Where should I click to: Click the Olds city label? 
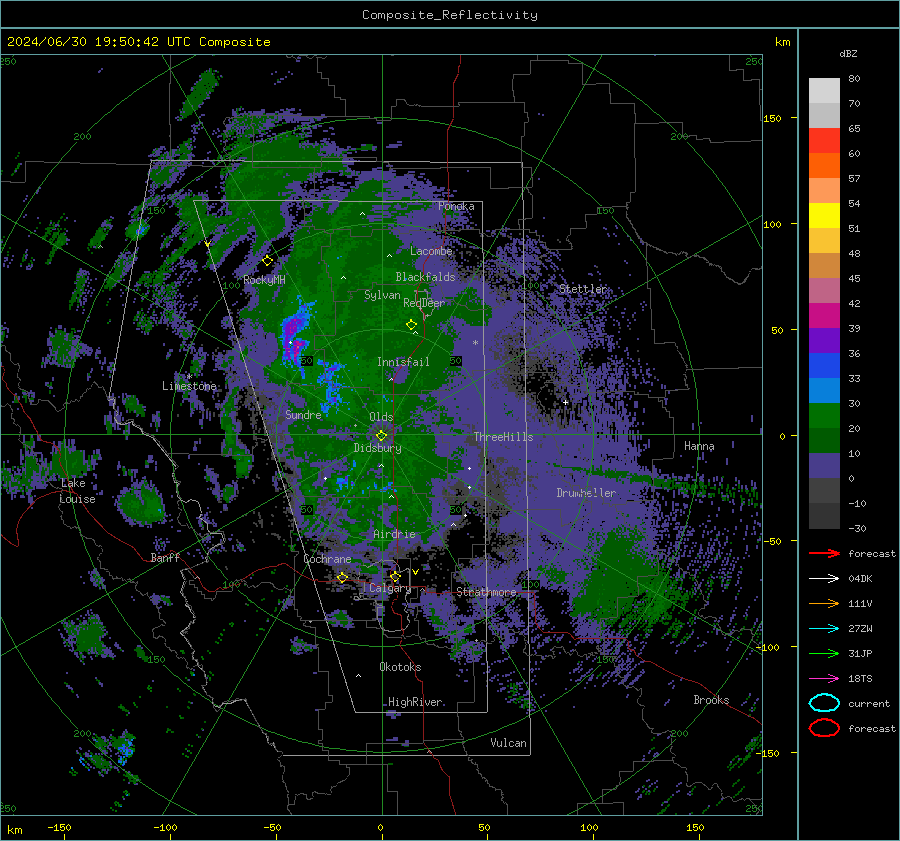381,417
